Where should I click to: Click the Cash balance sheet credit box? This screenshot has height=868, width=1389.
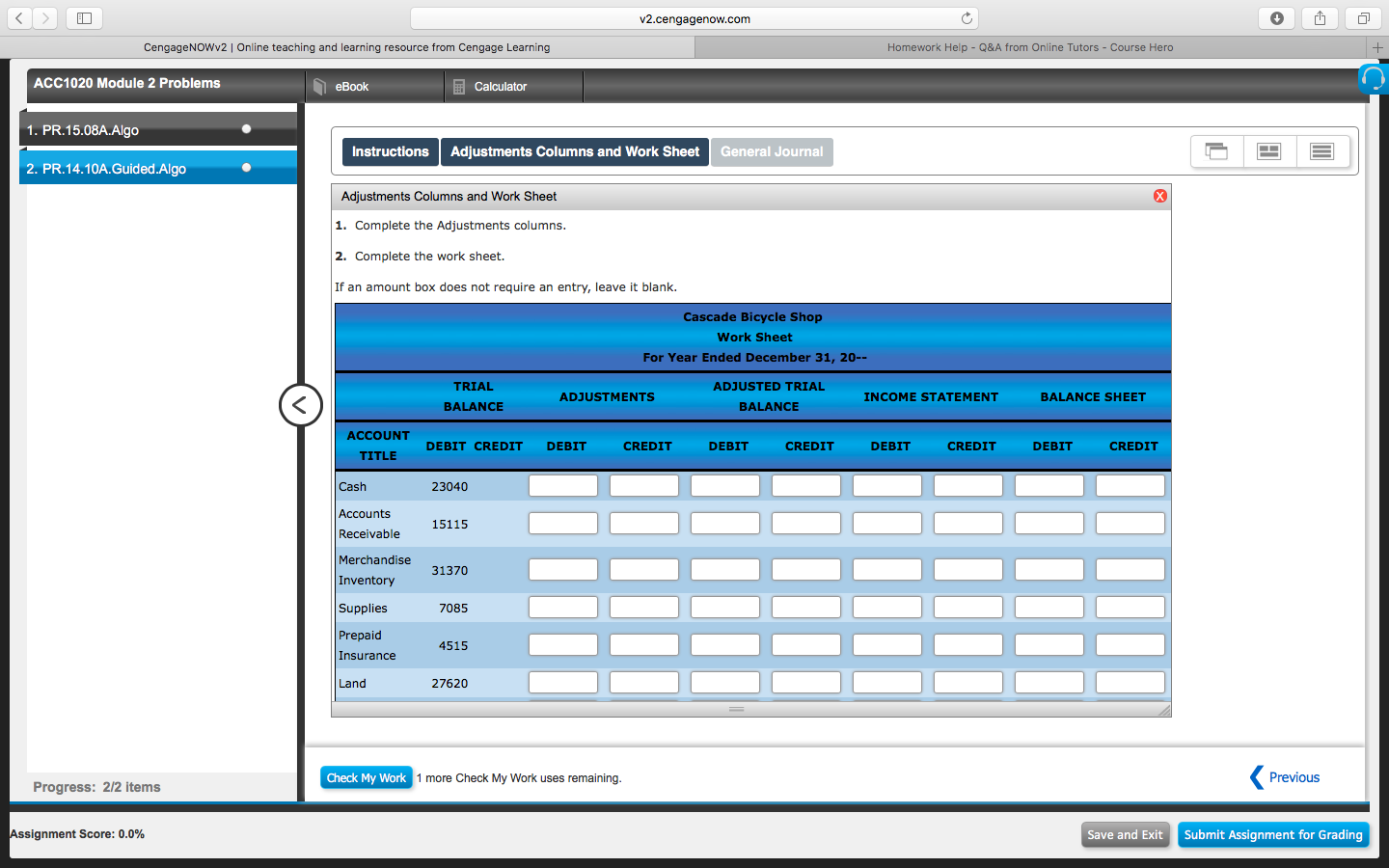coord(1130,486)
